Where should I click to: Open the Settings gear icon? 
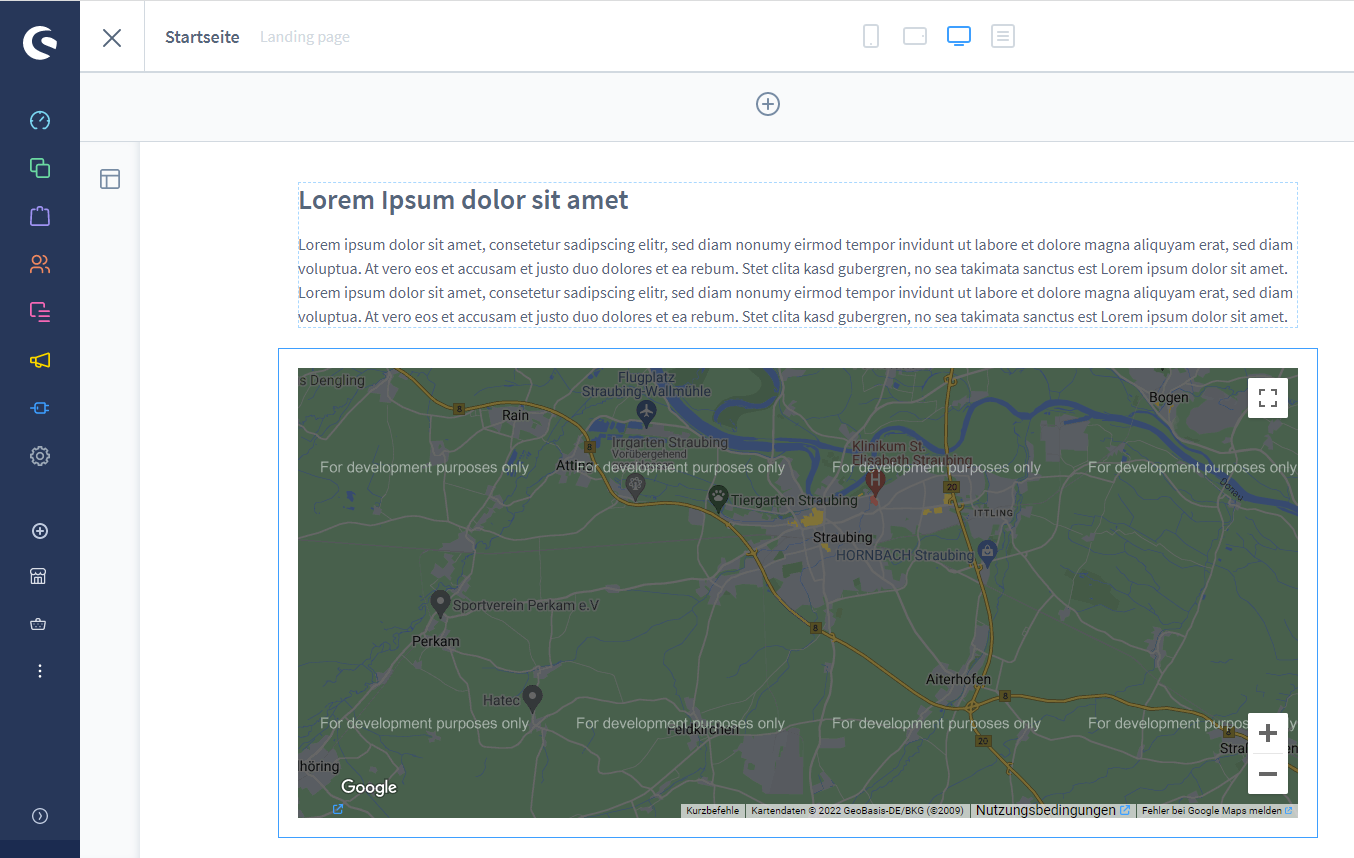[x=40, y=456]
